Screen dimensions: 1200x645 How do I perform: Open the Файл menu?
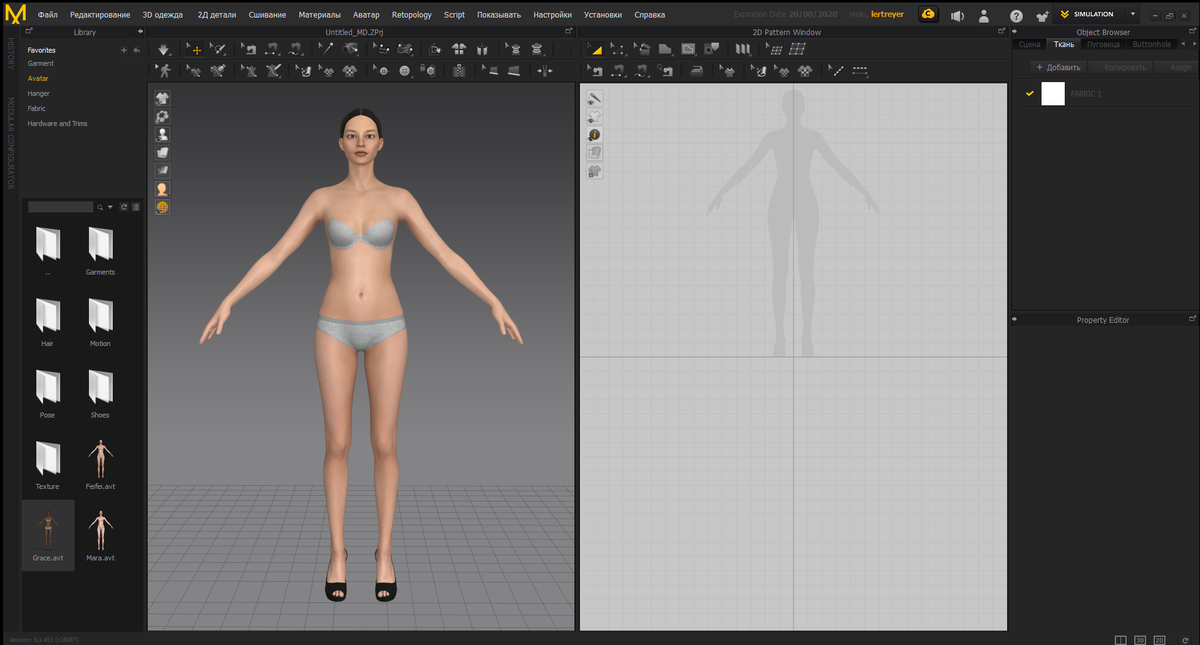(48, 15)
